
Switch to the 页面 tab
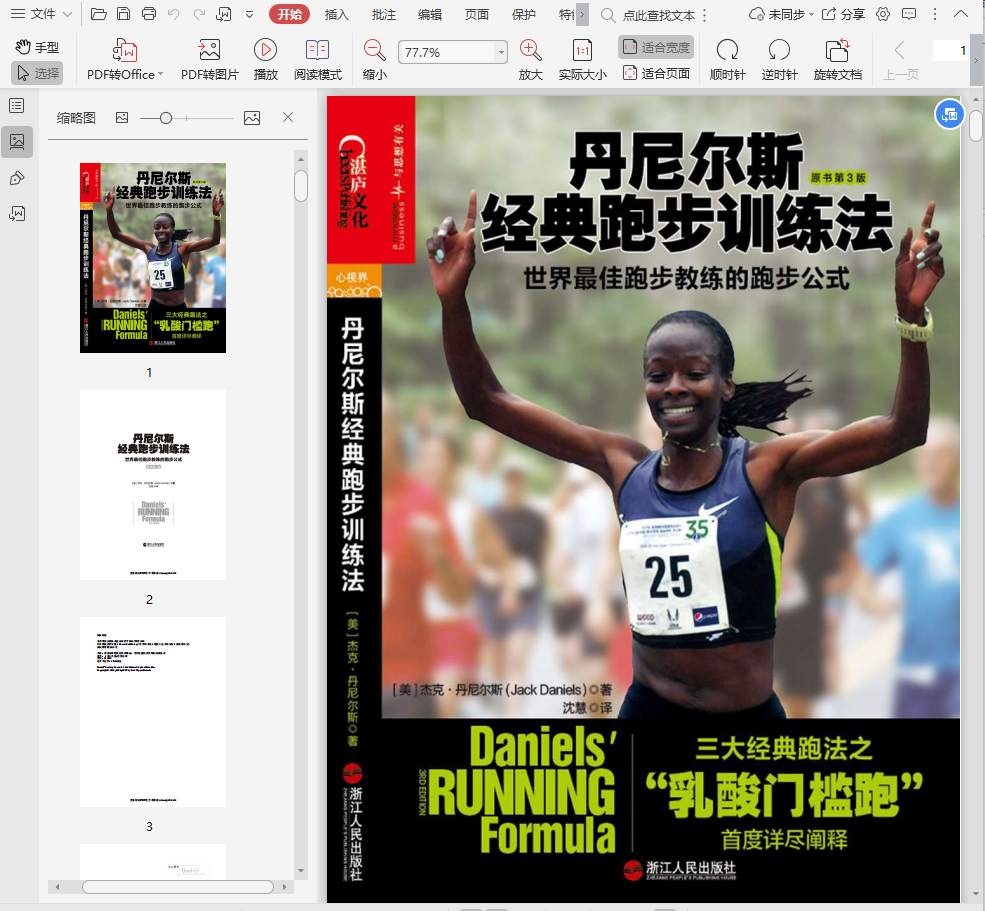pos(477,14)
